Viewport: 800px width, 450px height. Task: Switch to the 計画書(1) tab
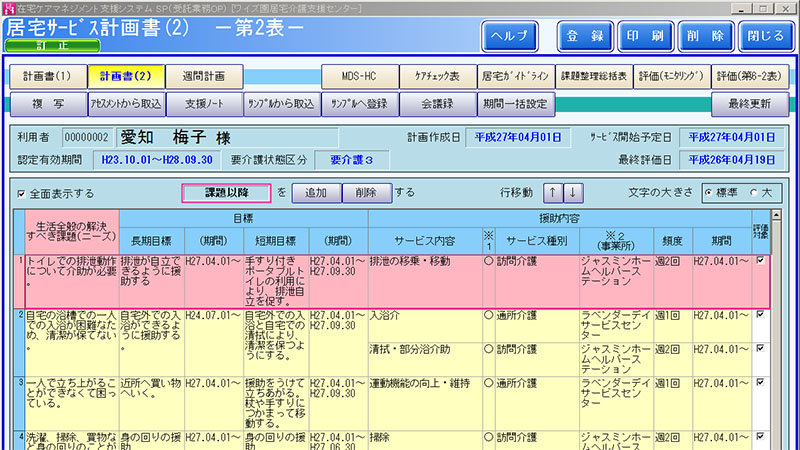pos(48,77)
